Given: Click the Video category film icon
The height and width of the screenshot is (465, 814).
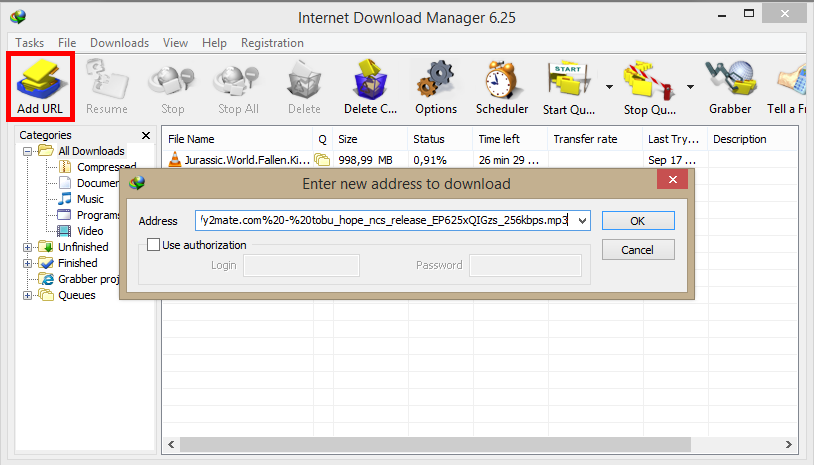Looking at the screenshot, I should pyautogui.click(x=64, y=231).
